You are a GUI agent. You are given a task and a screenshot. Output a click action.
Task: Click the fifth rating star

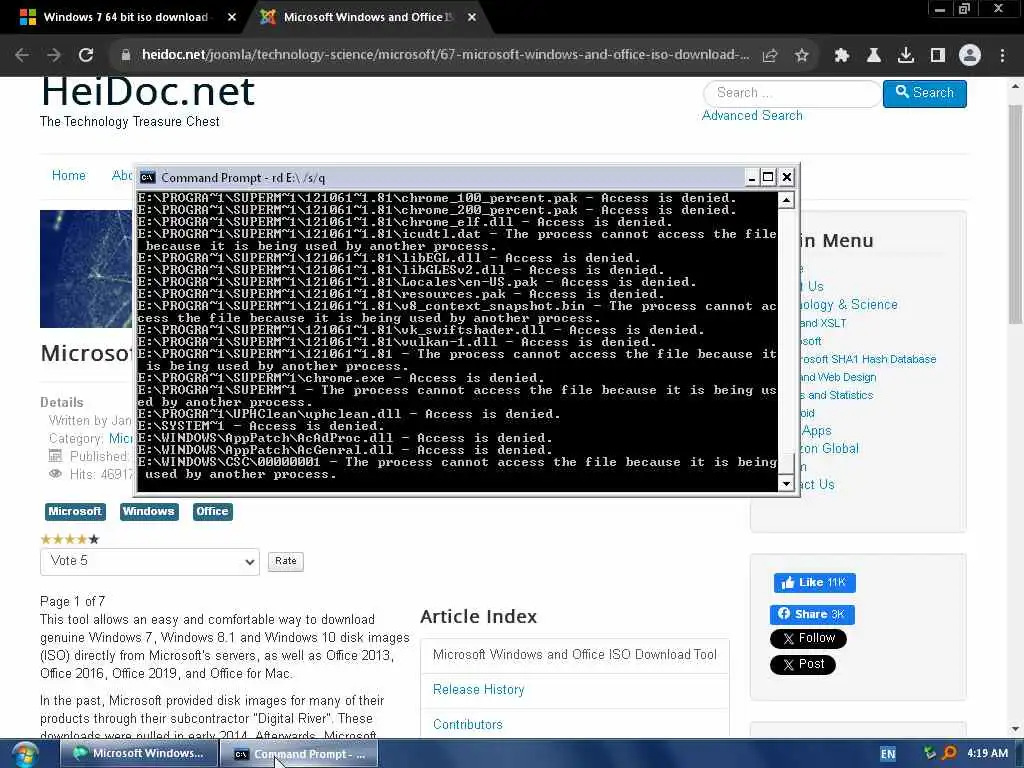[x=94, y=539]
